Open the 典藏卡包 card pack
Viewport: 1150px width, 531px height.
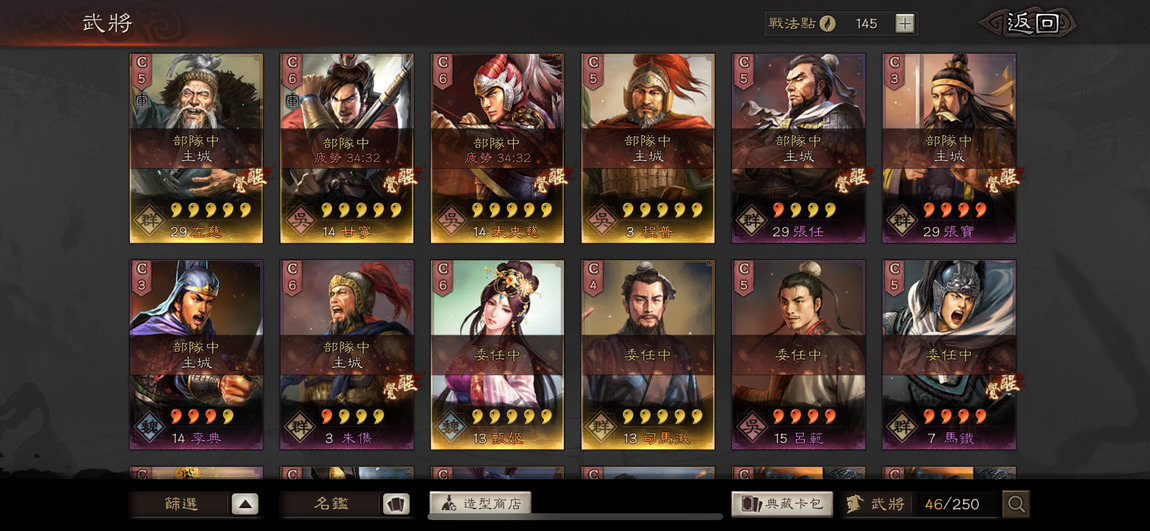pos(782,504)
